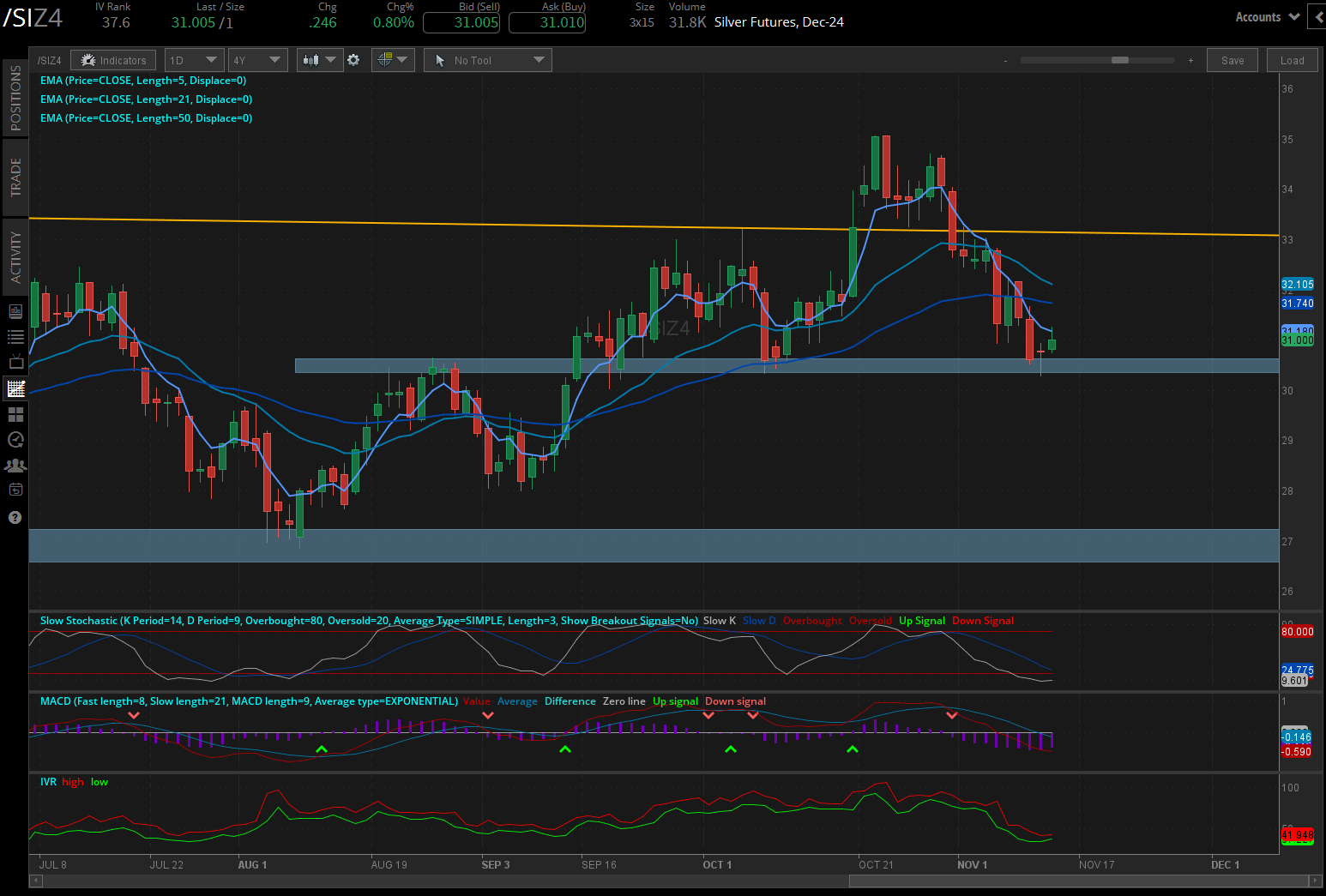Click the TV icon in left sidebar

(x=15, y=363)
